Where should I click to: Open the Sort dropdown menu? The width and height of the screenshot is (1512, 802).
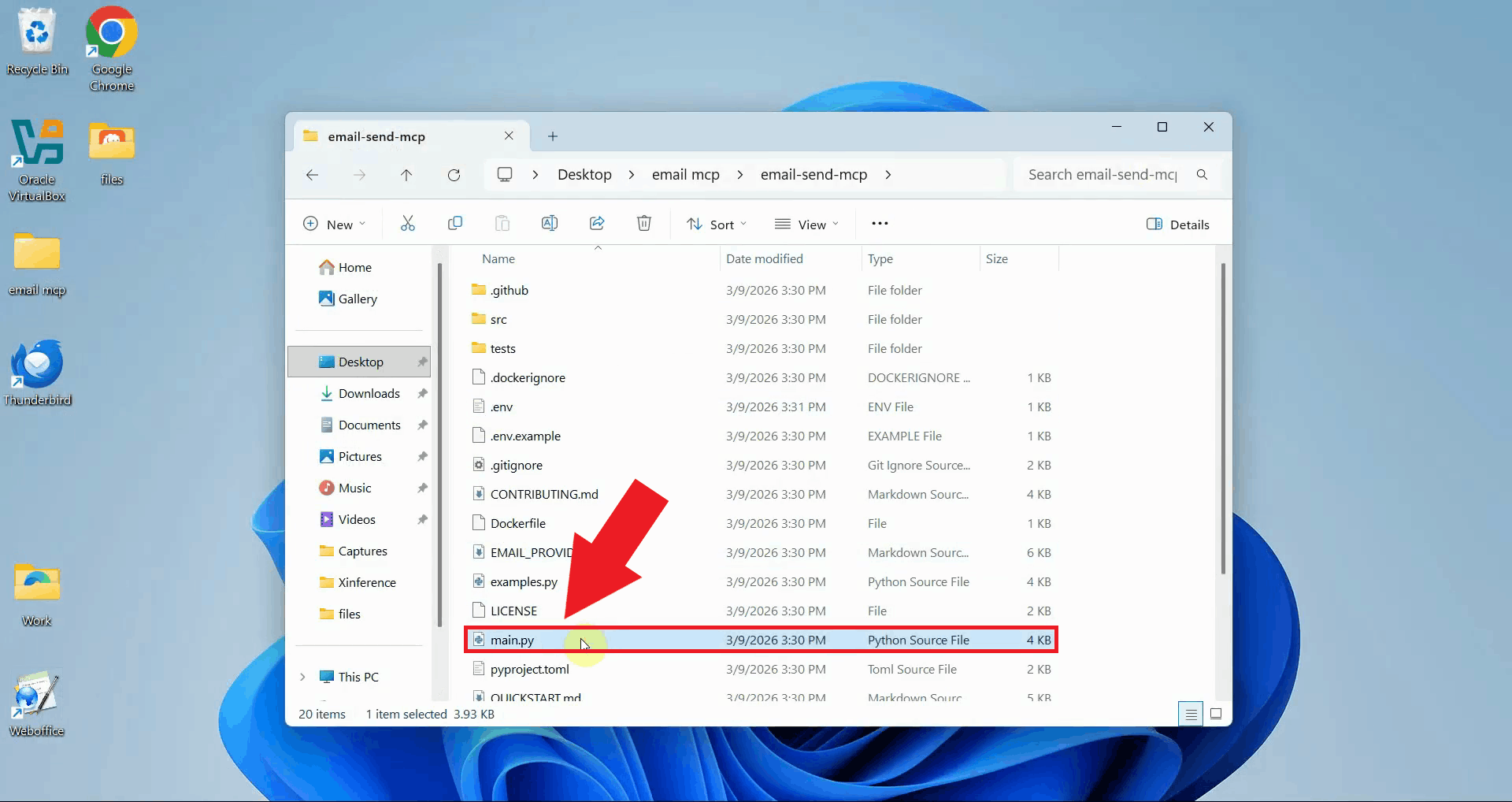(x=717, y=225)
